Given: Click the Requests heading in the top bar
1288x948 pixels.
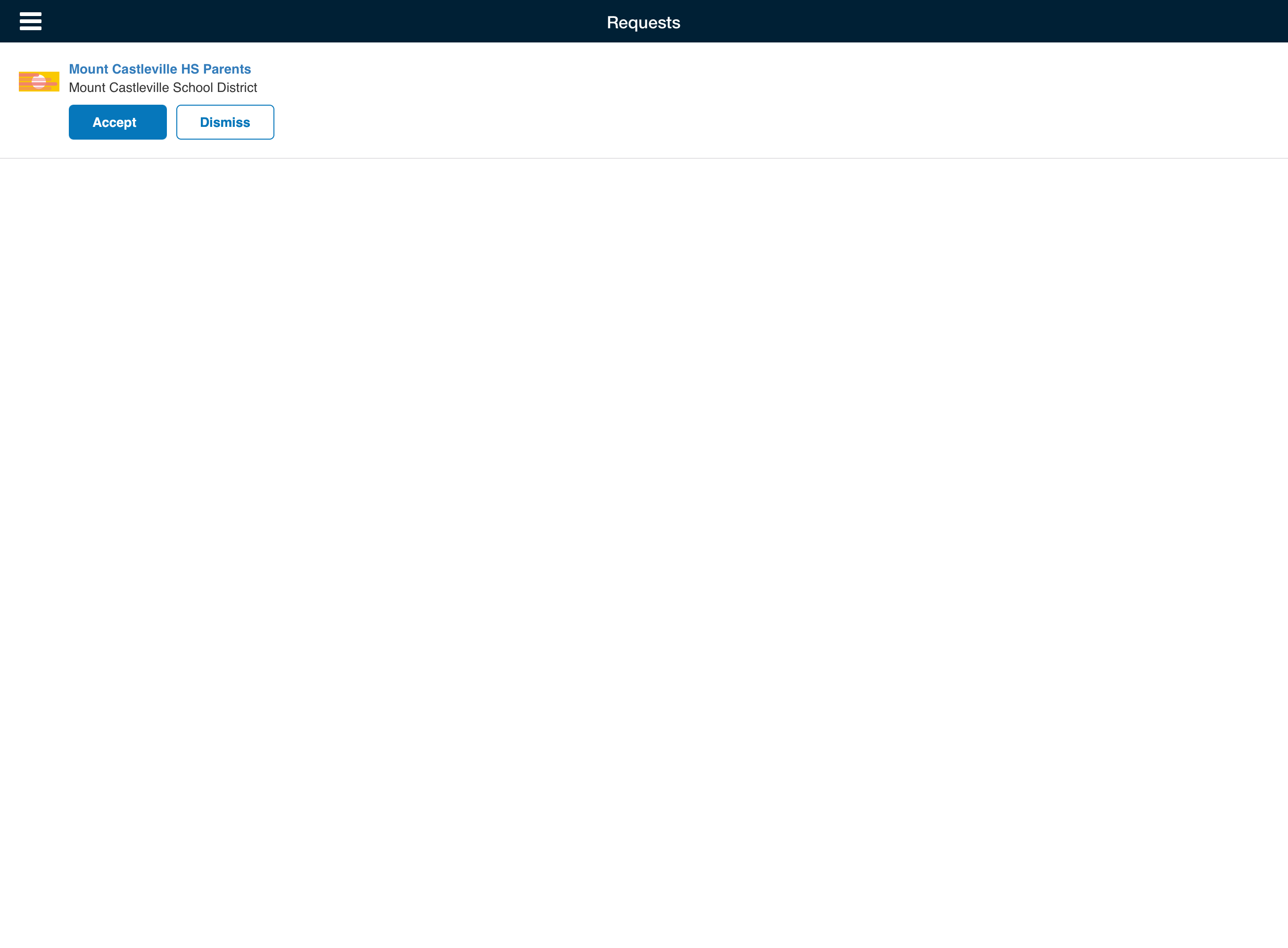Looking at the screenshot, I should tap(643, 22).
